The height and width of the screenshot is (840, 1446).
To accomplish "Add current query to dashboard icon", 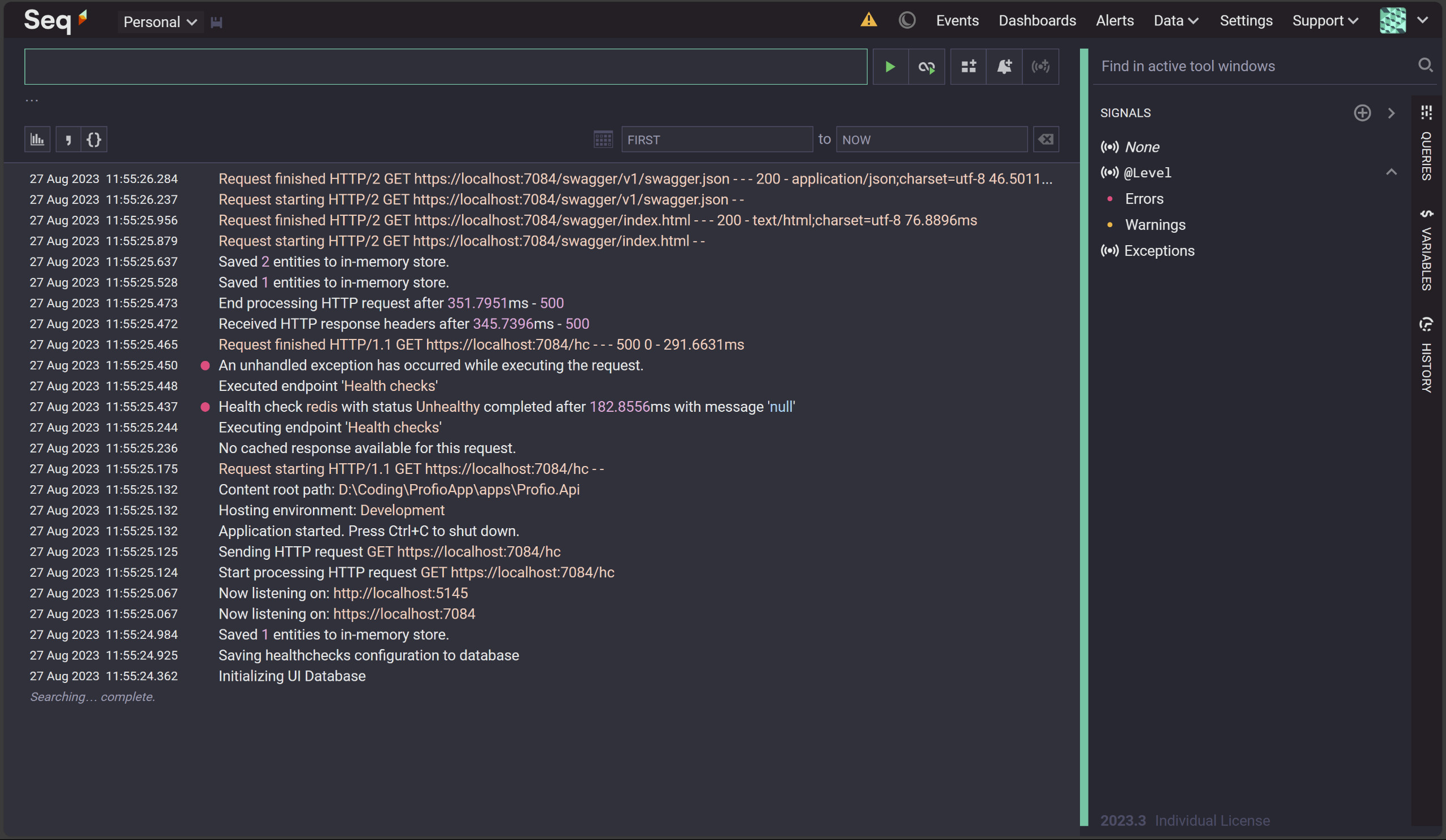I will (969, 67).
